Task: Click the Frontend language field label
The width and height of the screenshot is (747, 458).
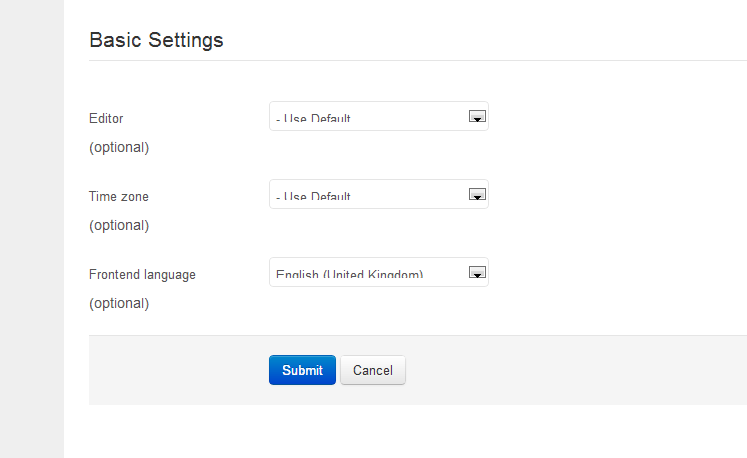Action: pos(142,274)
